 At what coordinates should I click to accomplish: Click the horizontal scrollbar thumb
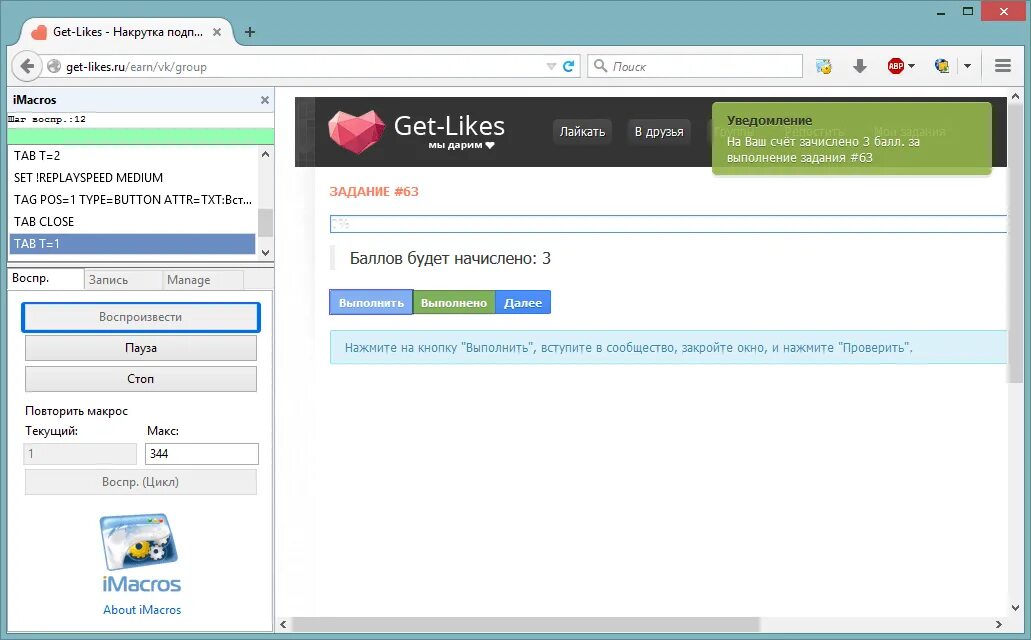pos(526,624)
